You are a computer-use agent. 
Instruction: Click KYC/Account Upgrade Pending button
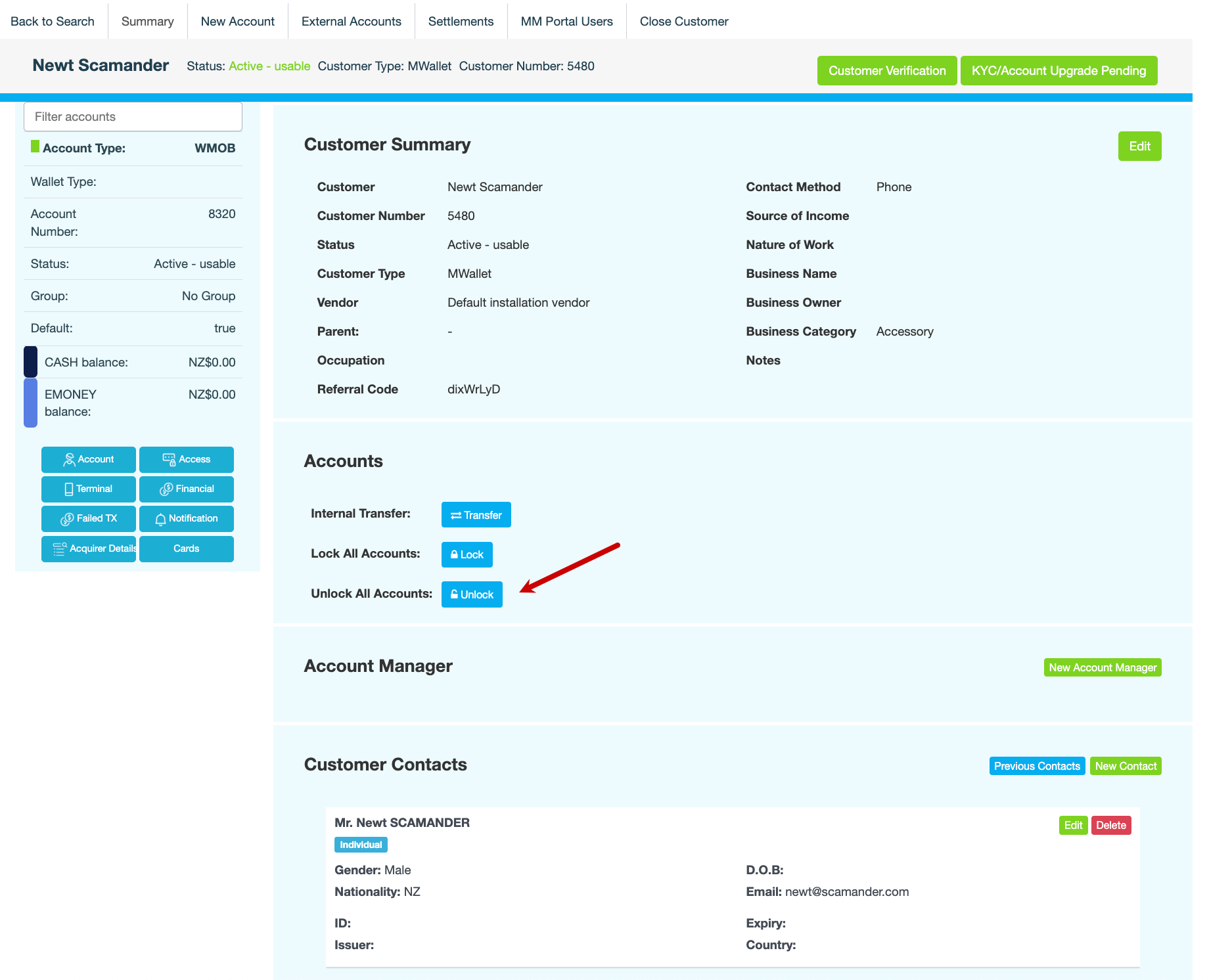pos(1059,71)
